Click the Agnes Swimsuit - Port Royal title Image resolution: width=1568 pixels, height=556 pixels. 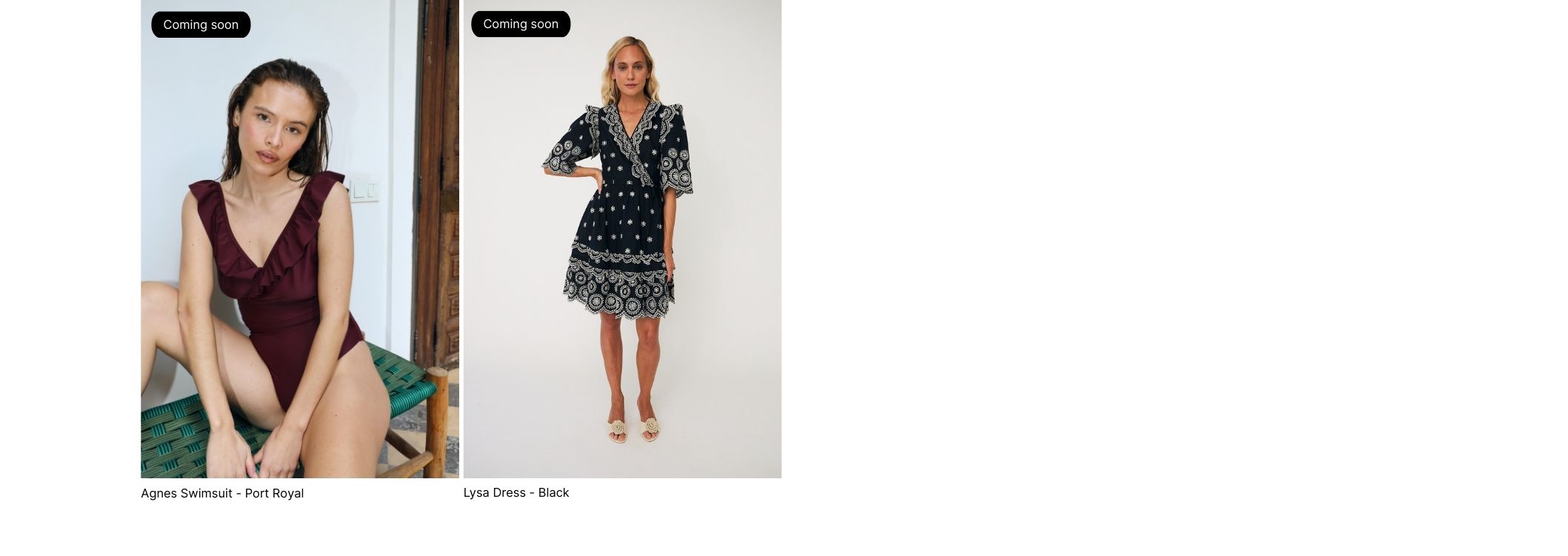pyautogui.click(x=222, y=493)
